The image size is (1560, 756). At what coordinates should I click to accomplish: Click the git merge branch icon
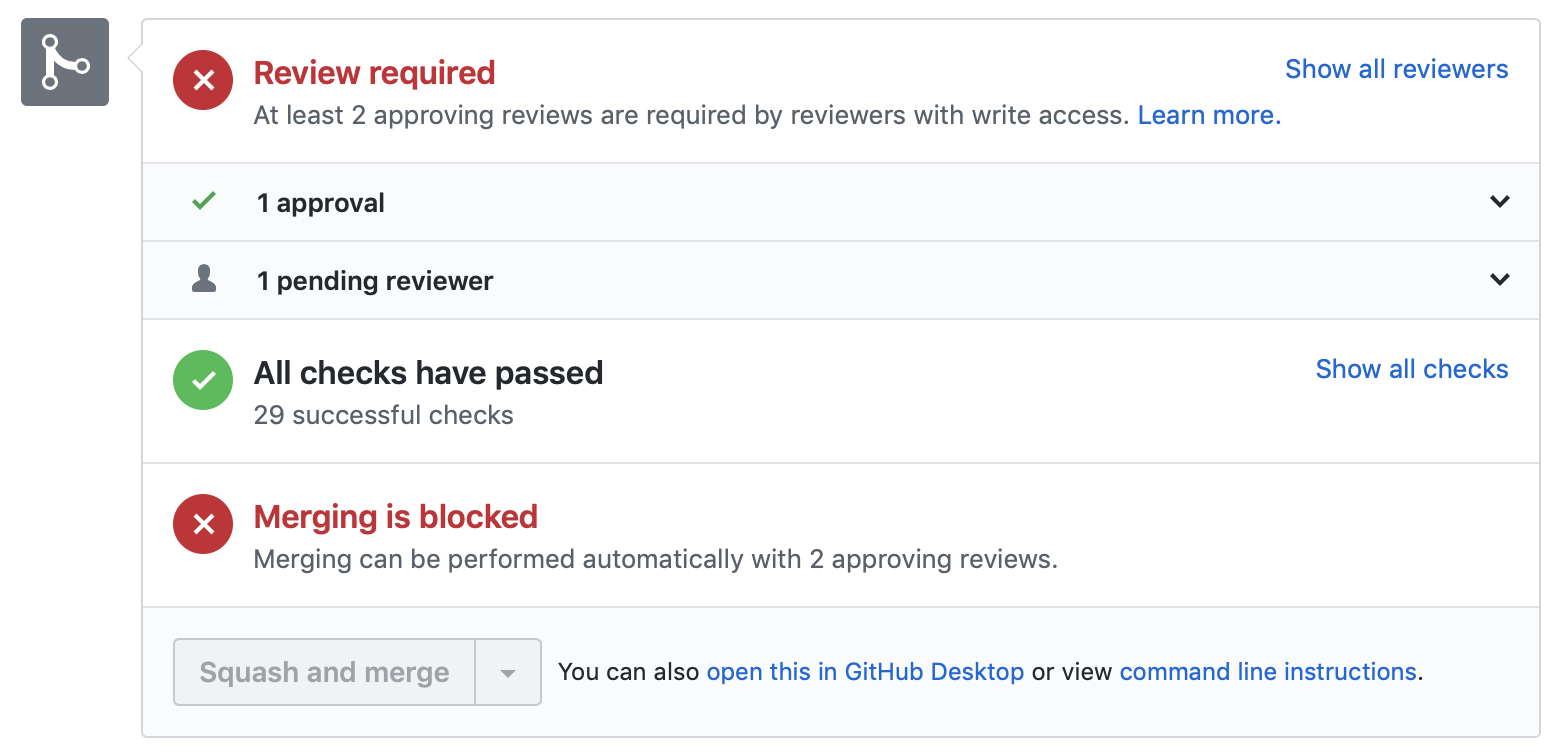(65, 62)
